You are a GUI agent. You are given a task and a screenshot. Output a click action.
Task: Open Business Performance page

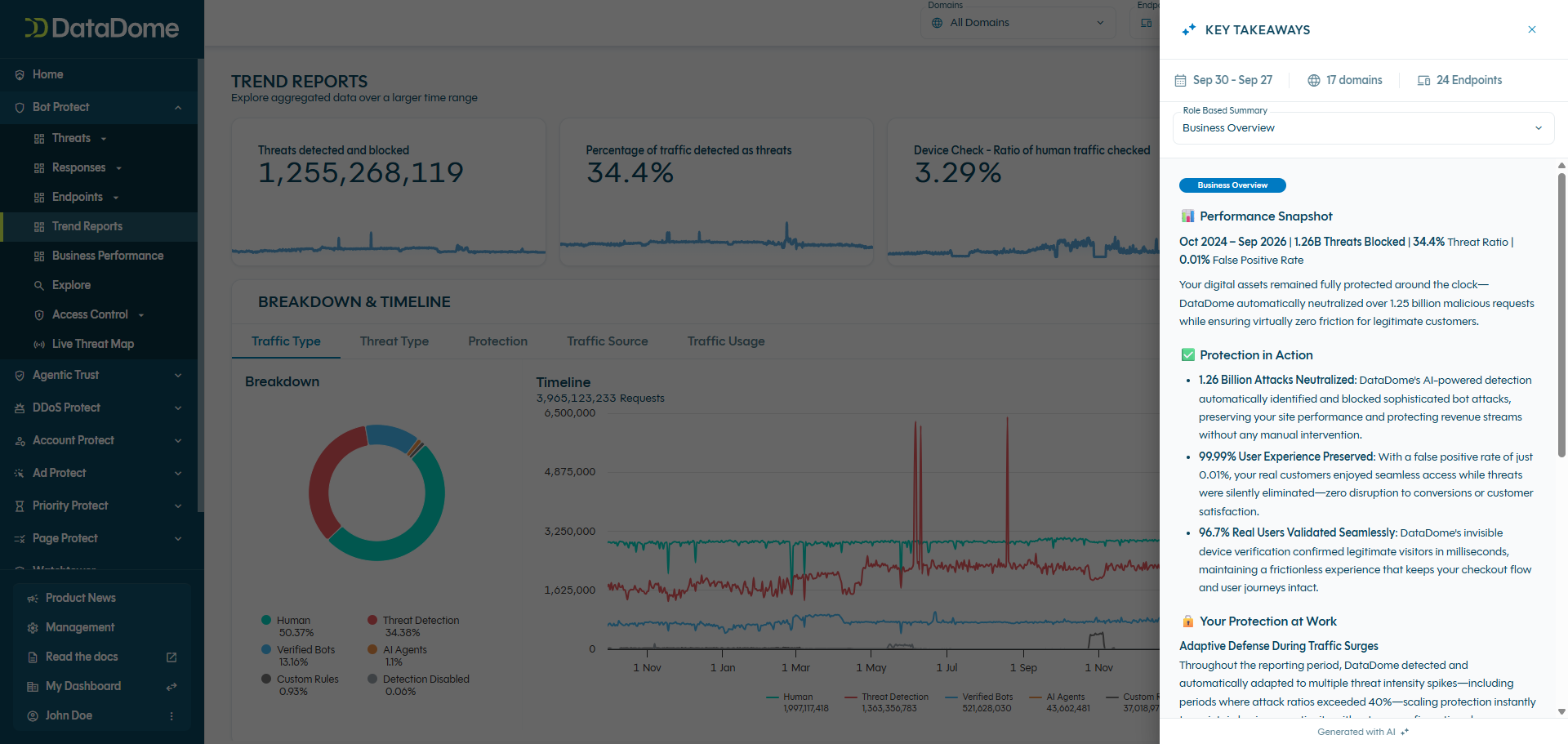click(x=99, y=256)
